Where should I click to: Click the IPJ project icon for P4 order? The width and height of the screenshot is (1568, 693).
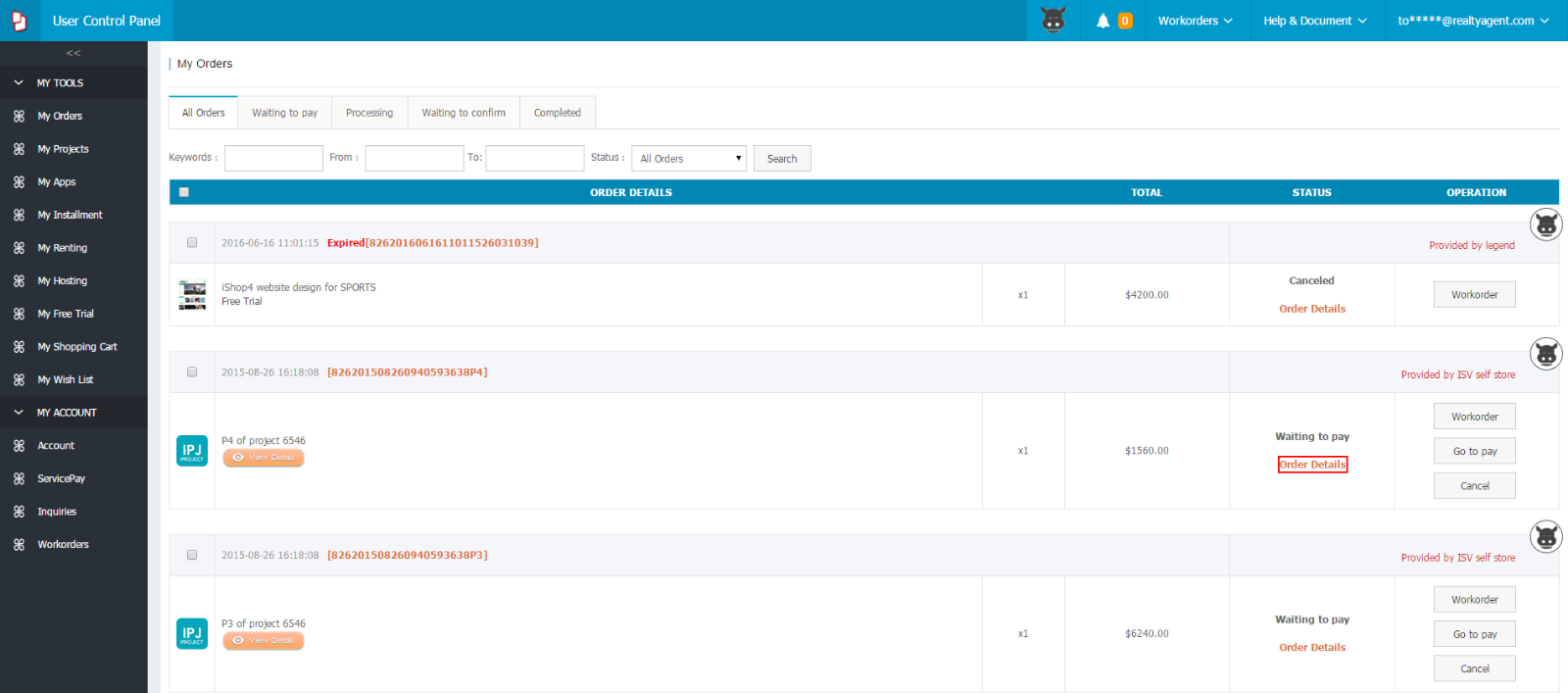click(192, 451)
